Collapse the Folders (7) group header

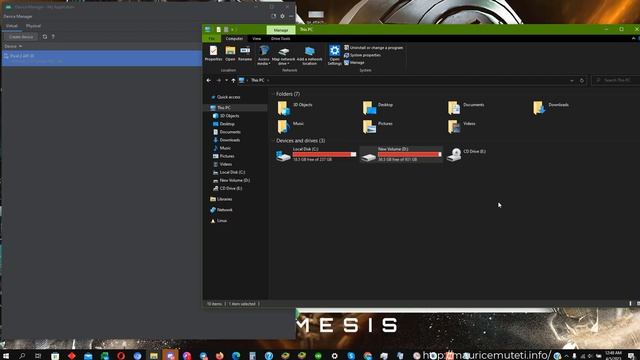288,94
